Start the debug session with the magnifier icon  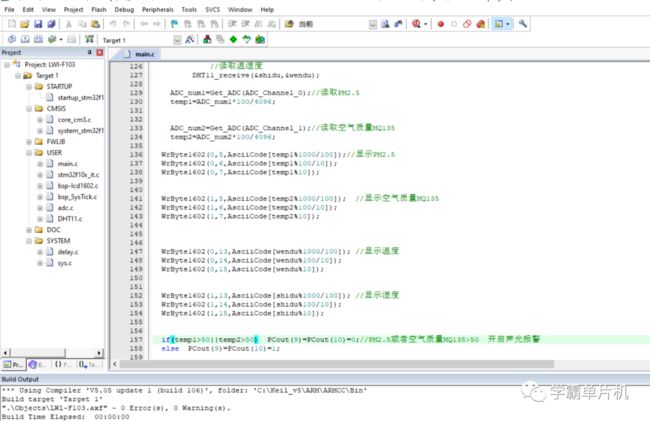click(416, 24)
